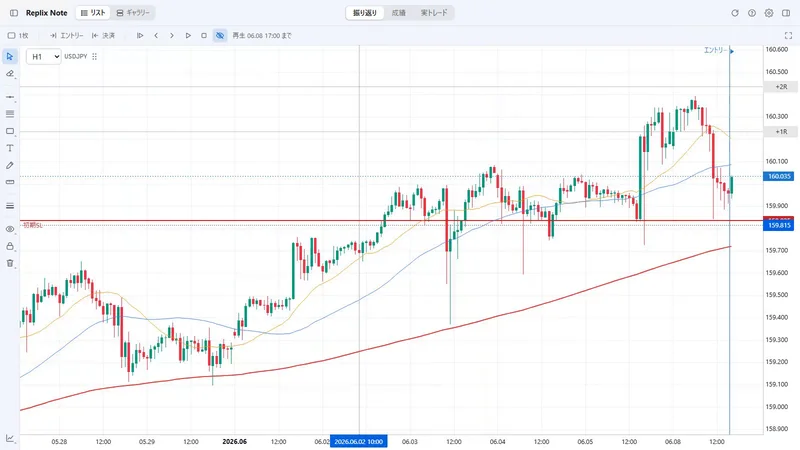Click the play replay button

[x=188, y=35]
